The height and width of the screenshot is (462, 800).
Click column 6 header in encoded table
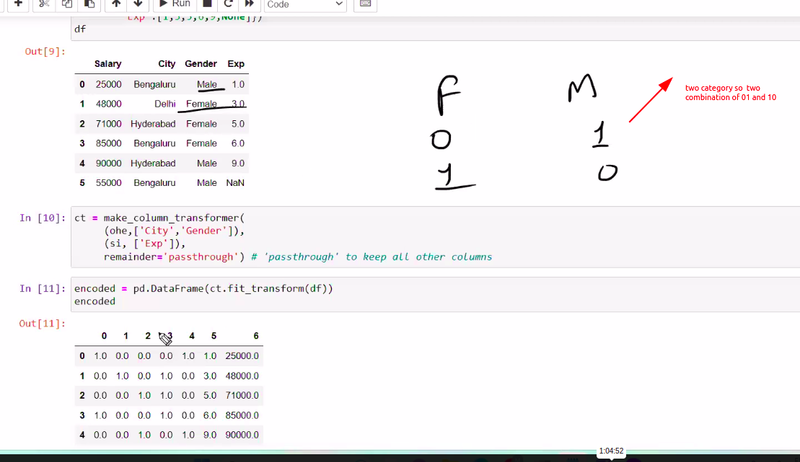[256, 336]
